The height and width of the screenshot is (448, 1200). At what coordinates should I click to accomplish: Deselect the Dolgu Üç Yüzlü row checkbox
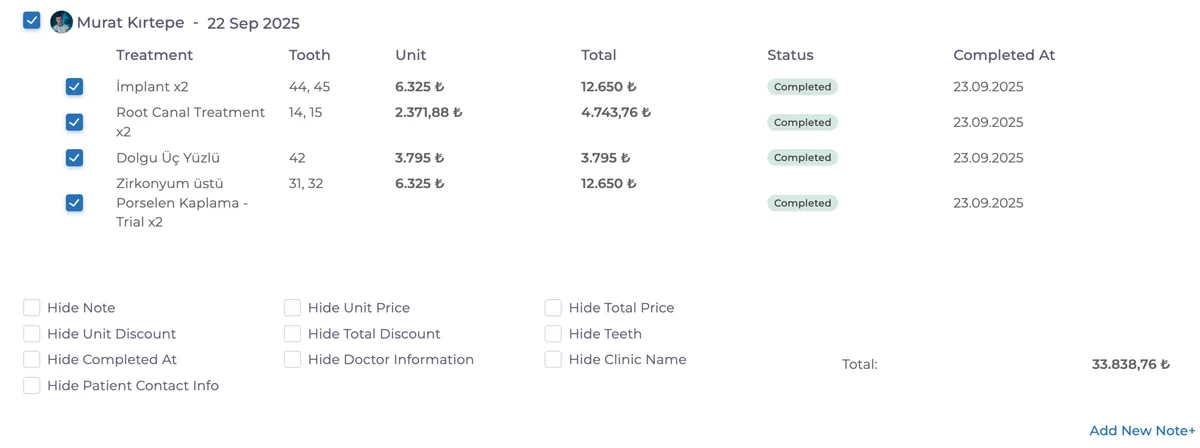tap(74, 158)
